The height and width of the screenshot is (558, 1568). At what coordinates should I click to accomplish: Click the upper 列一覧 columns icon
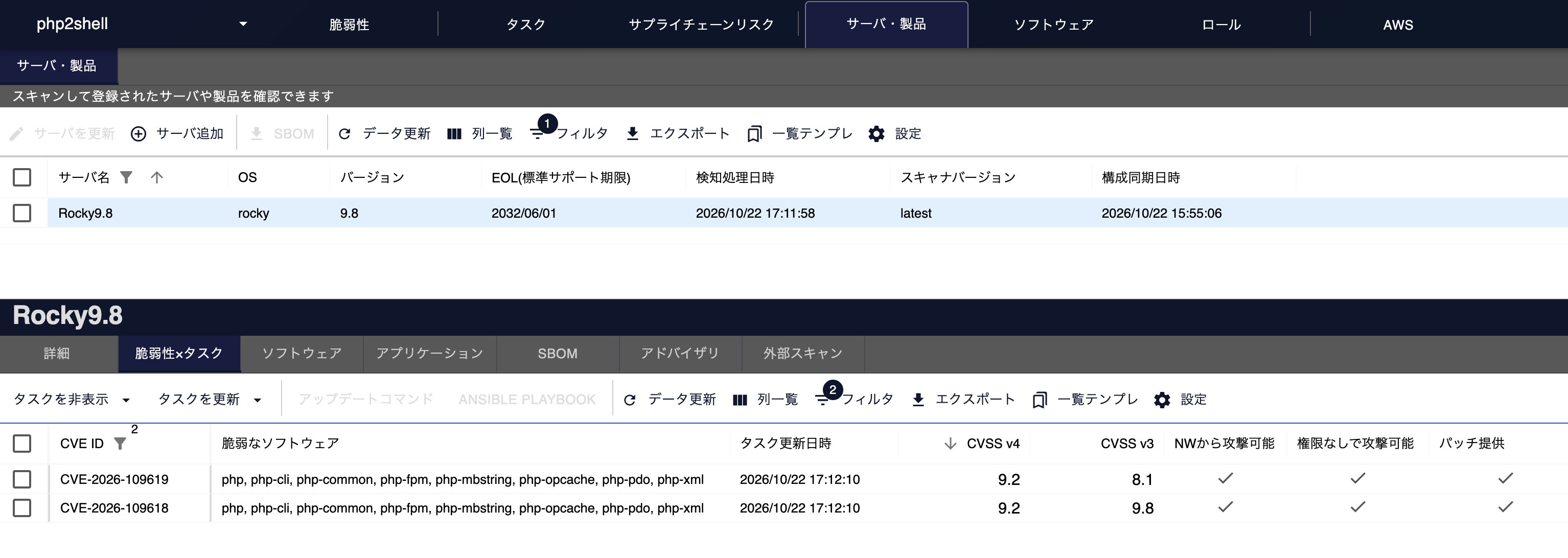pyautogui.click(x=454, y=134)
